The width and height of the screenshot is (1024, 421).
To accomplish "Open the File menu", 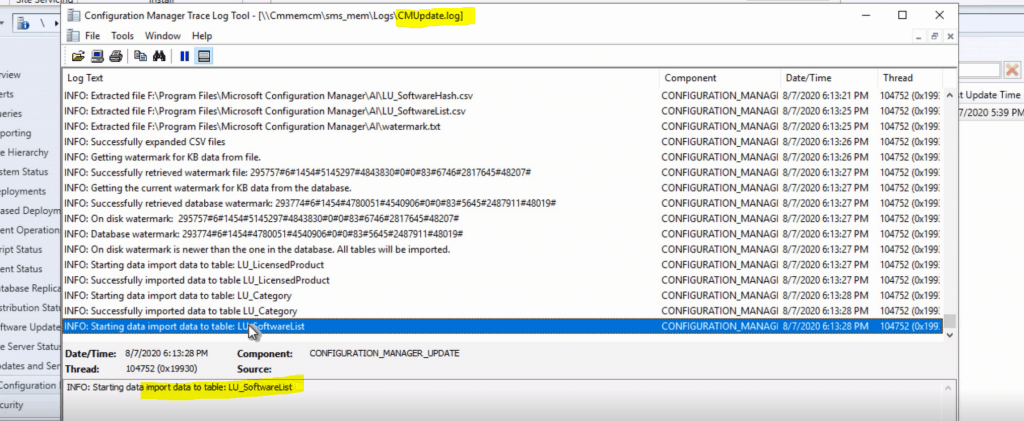I will tap(92, 36).
